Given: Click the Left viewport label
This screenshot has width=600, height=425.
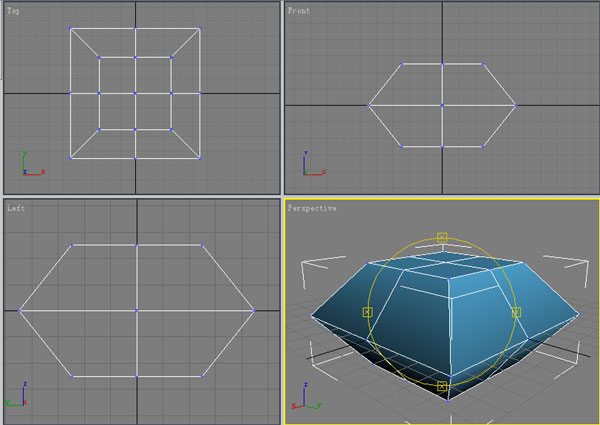Looking at the screenshot, I should 16,208.
